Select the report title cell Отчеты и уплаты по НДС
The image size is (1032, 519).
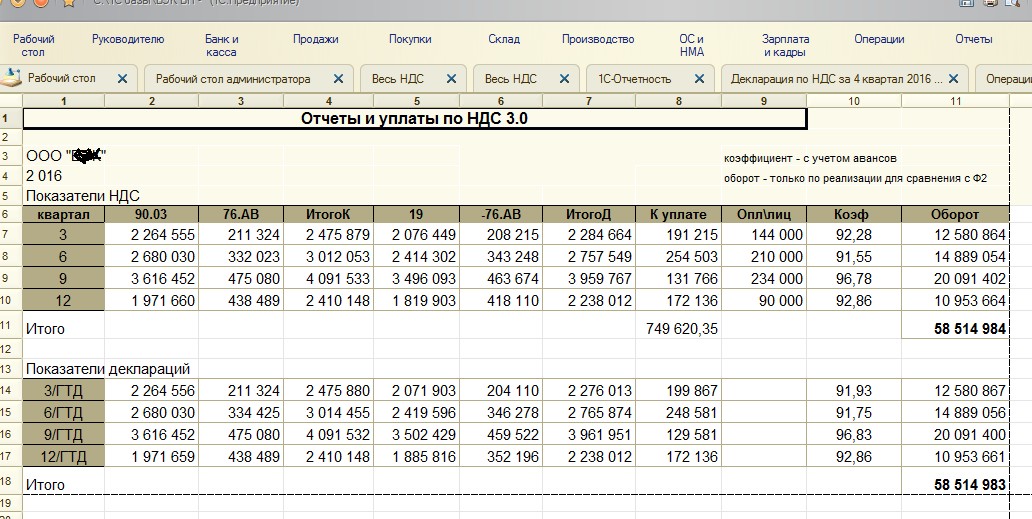point(414,119)
